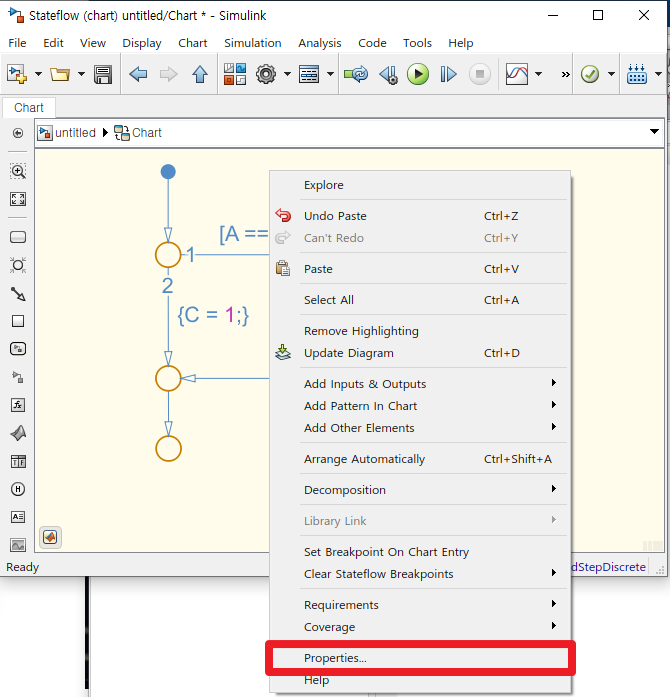This screenshot has height=697, width=670.
Task: Click the Hide/Show Explorer Bar icon
Action: [18, 133]
